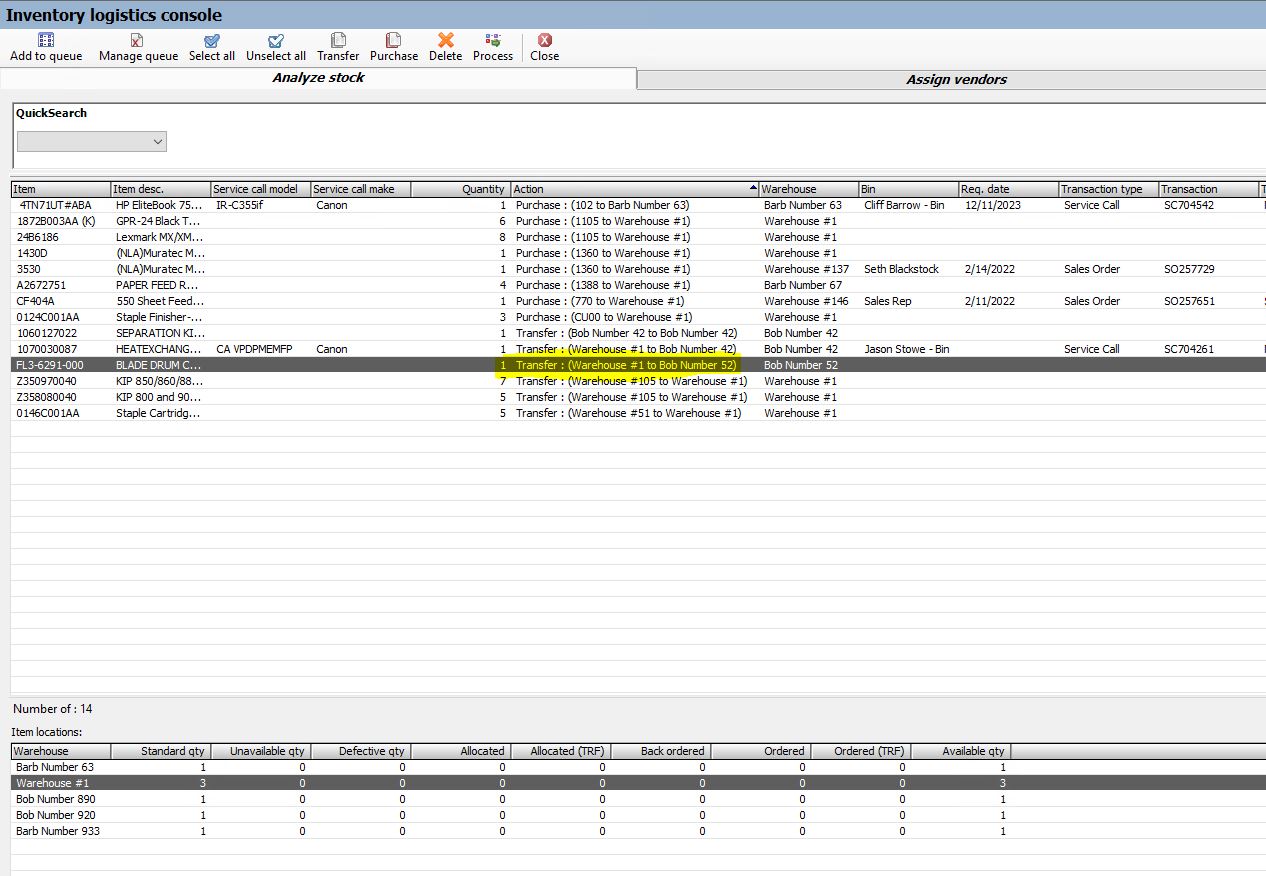
Task: Click transaction SO257651 cell
Action: [x=1189, y=301]
